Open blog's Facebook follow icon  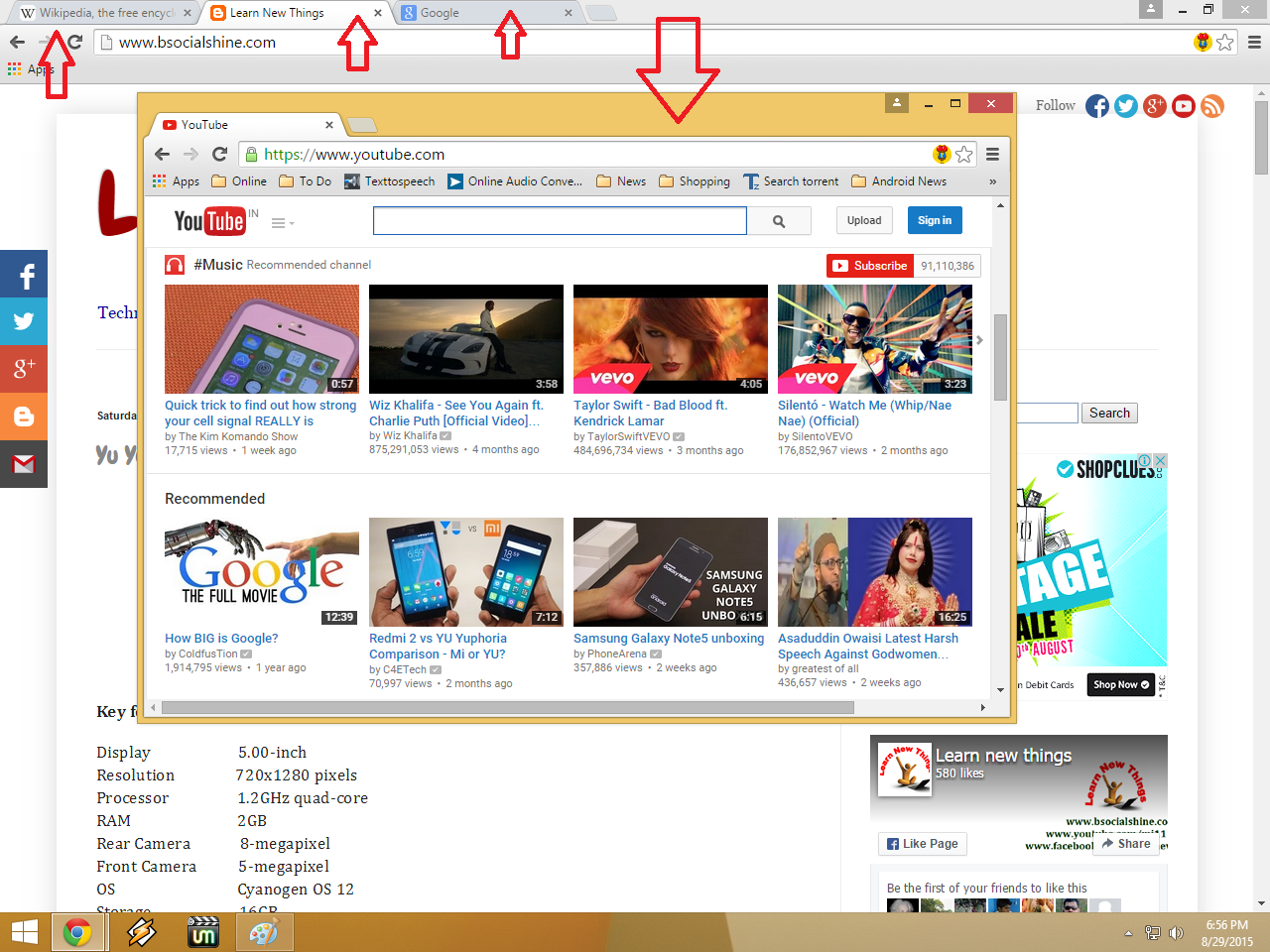(x=1097, y=106)
